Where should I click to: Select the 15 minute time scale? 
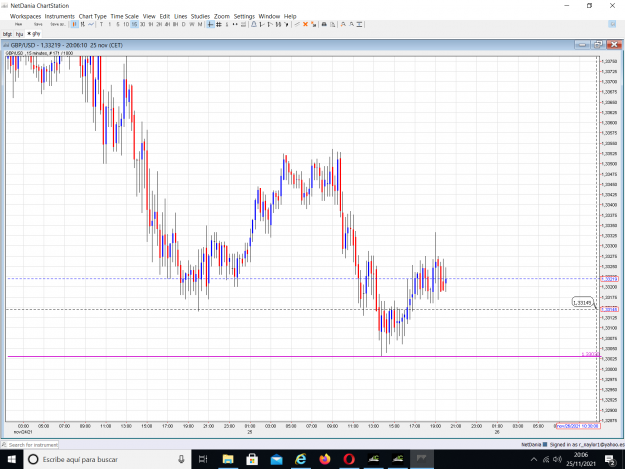click(134, 24)
